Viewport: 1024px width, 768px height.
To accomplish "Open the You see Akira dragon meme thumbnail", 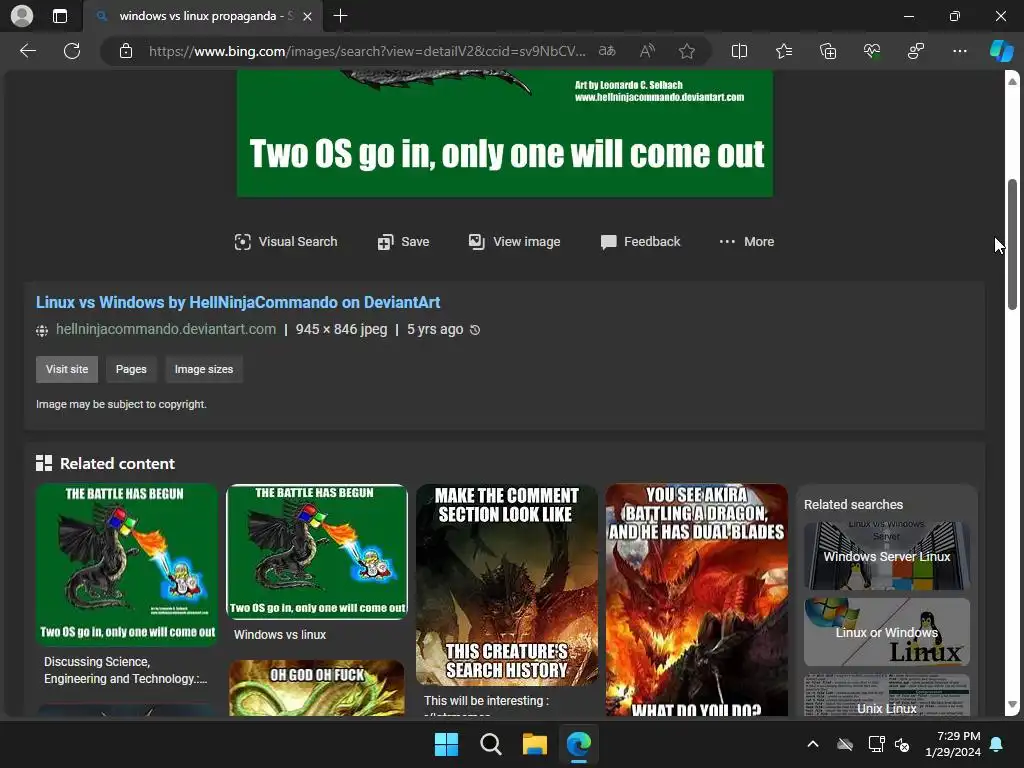I will [697, 600].
